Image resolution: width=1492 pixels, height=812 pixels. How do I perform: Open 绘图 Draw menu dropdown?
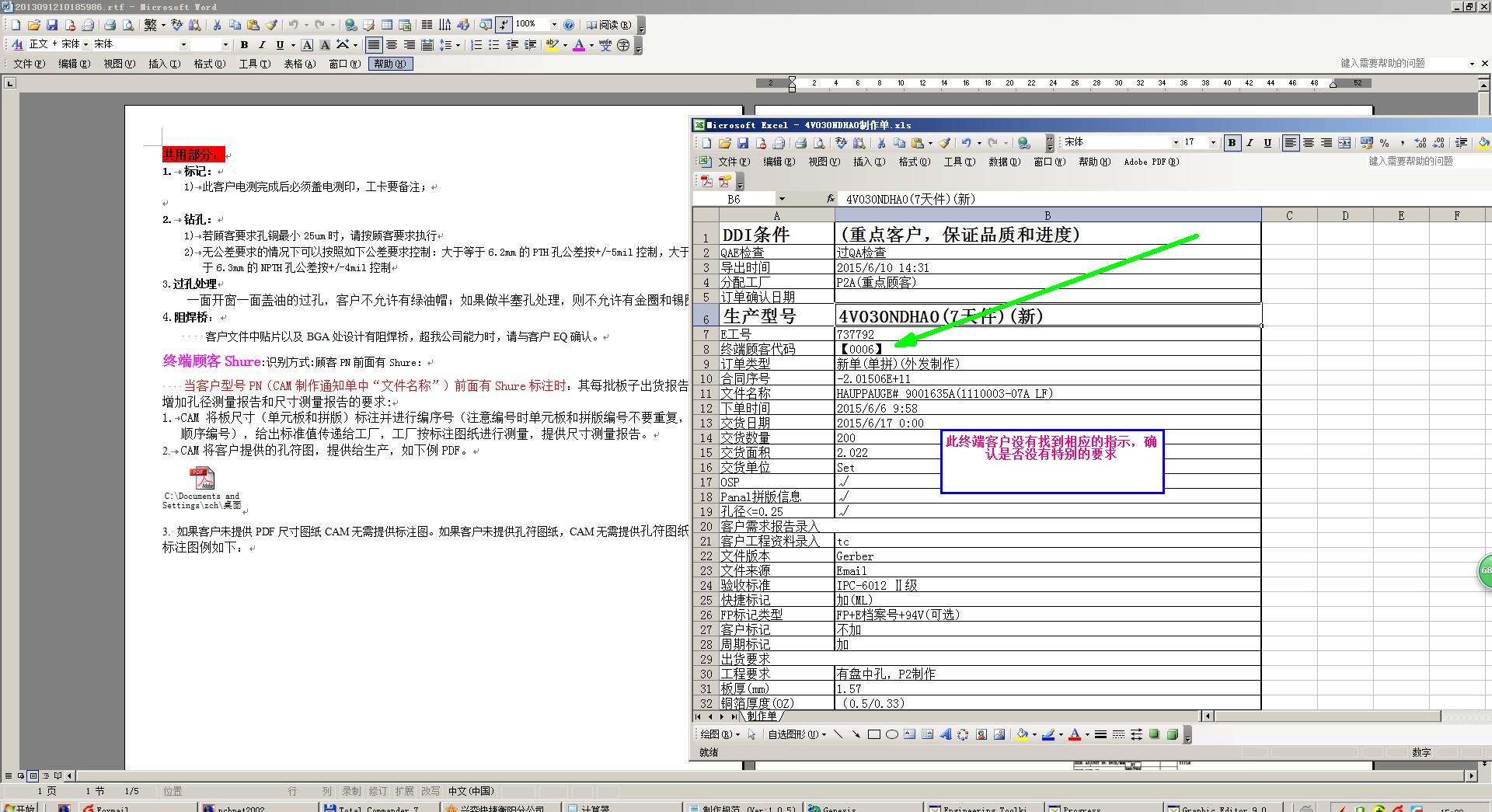point(720,734)
